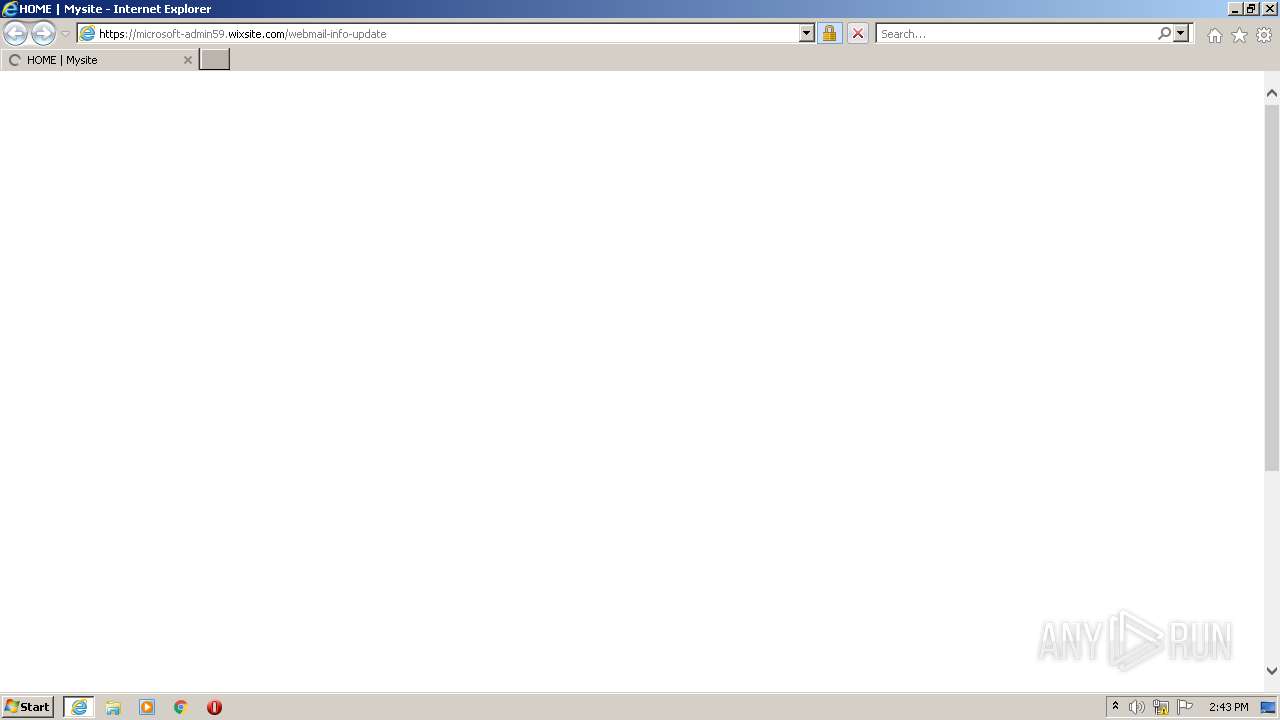Launch Google Chrome from taskbar

(181, 707)
